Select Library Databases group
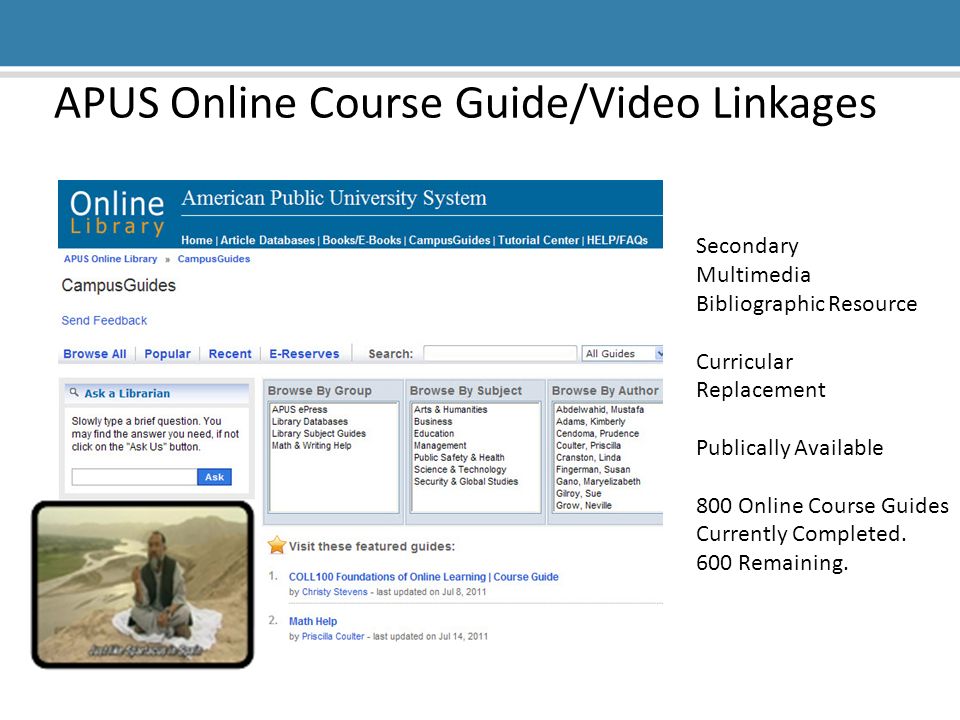Viewport: 960px width, 720px height. tap(310, 422)
